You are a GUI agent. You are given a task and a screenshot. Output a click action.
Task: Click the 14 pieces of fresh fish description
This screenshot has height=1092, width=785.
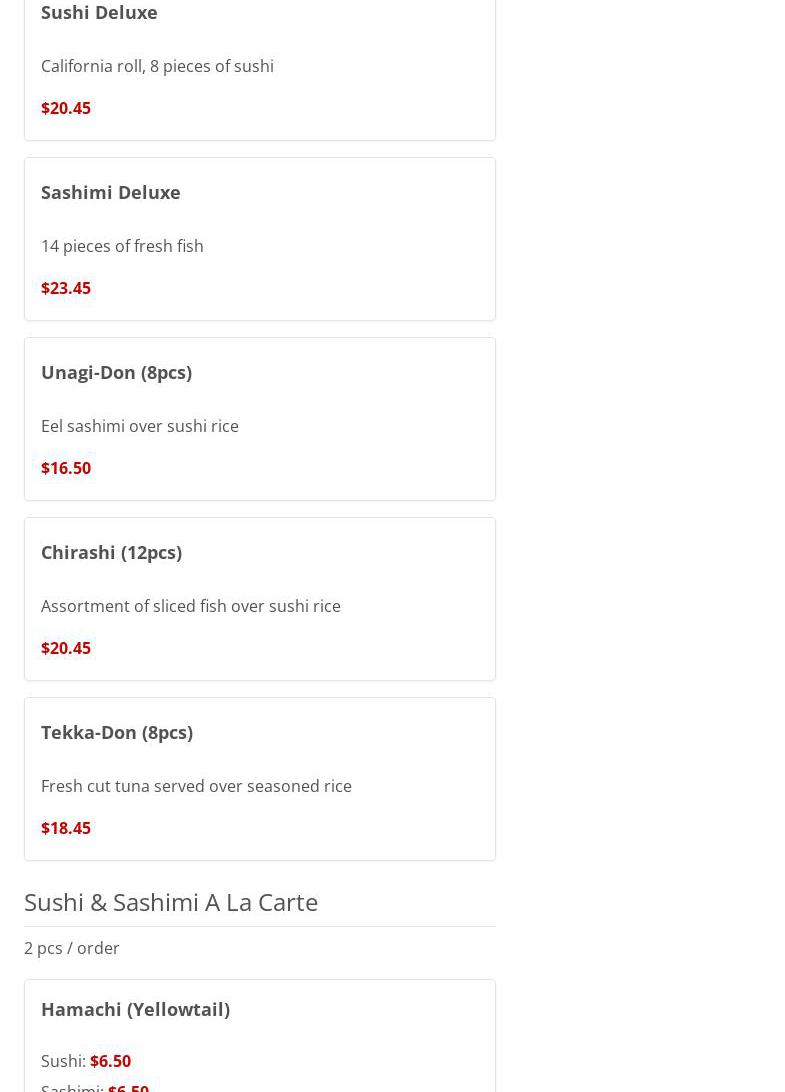tap(122, 246)
